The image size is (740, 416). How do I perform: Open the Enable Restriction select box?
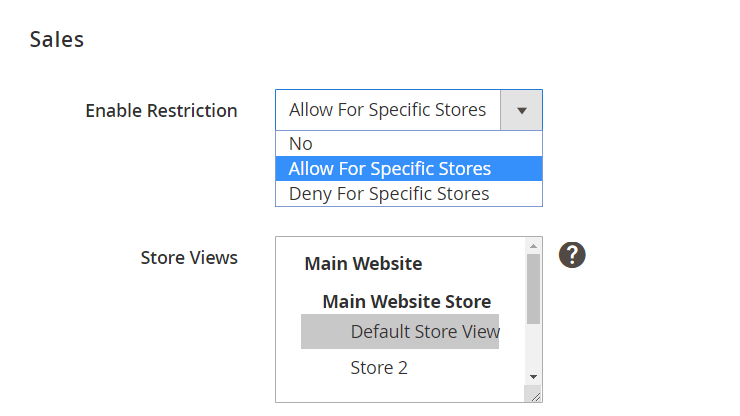409,110
